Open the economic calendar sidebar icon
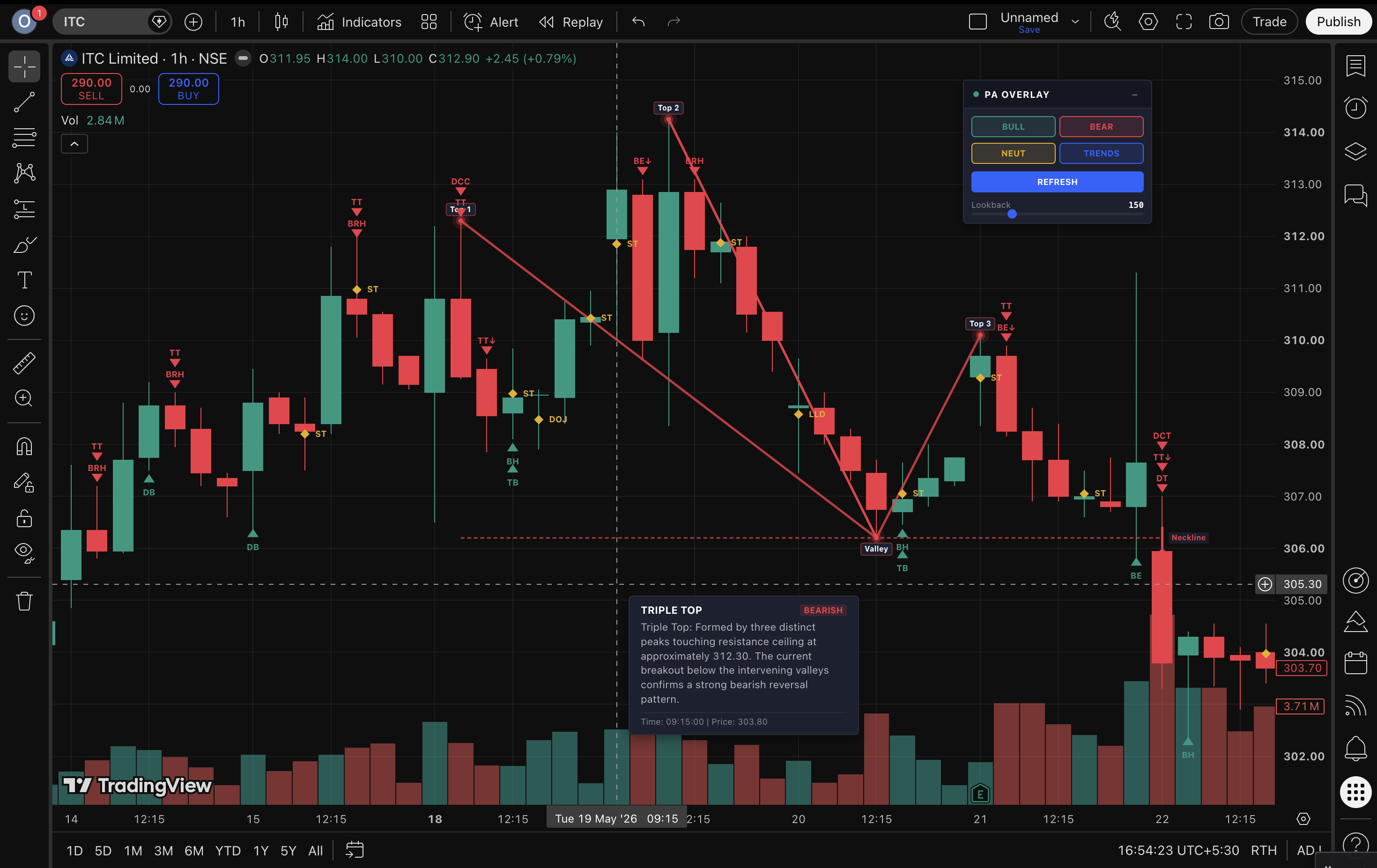 (x=1355, y=663)
